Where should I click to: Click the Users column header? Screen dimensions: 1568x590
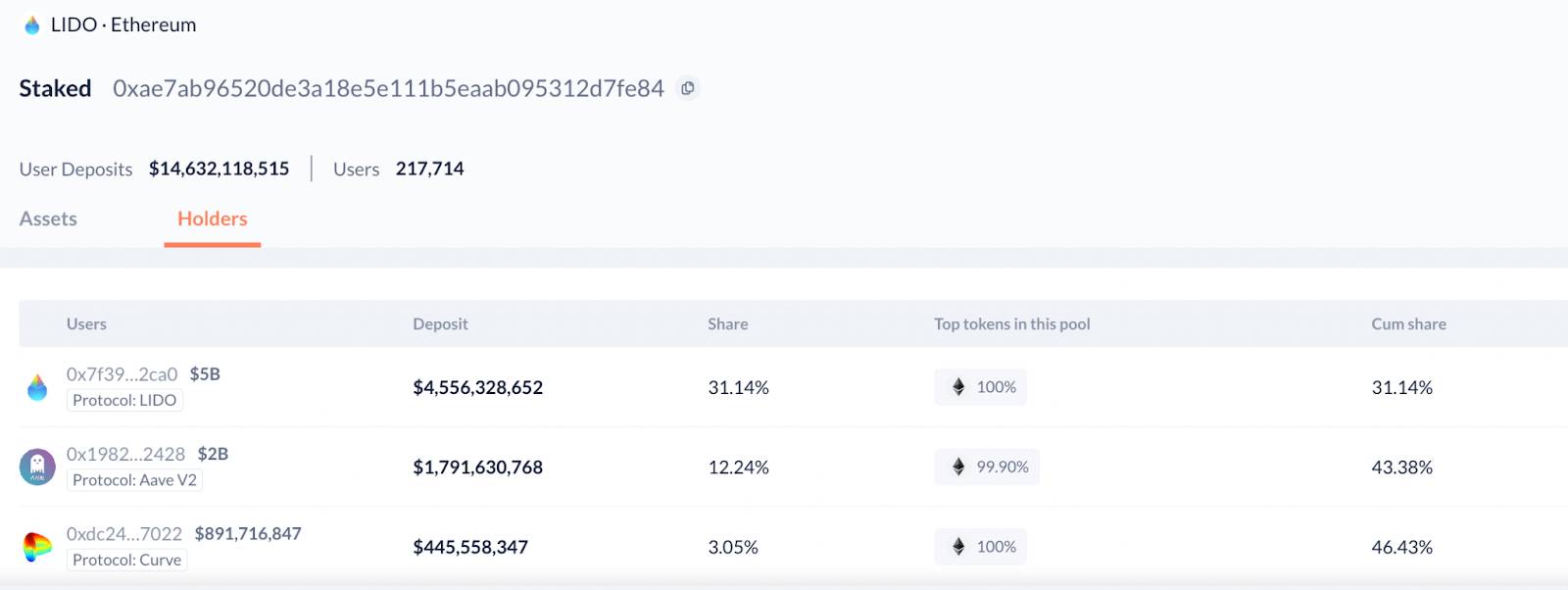point(86,324)
